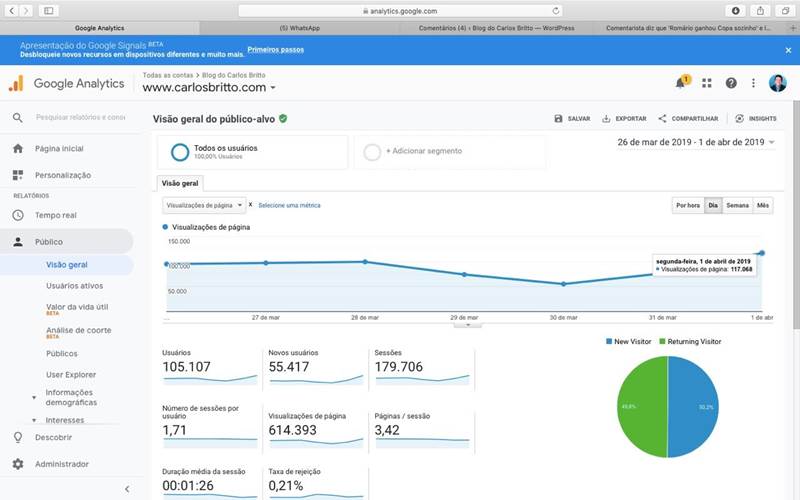Open the Visualizações de página metric dropdown
The height and width of the screenshot is (500, 800).
(204, 205)
